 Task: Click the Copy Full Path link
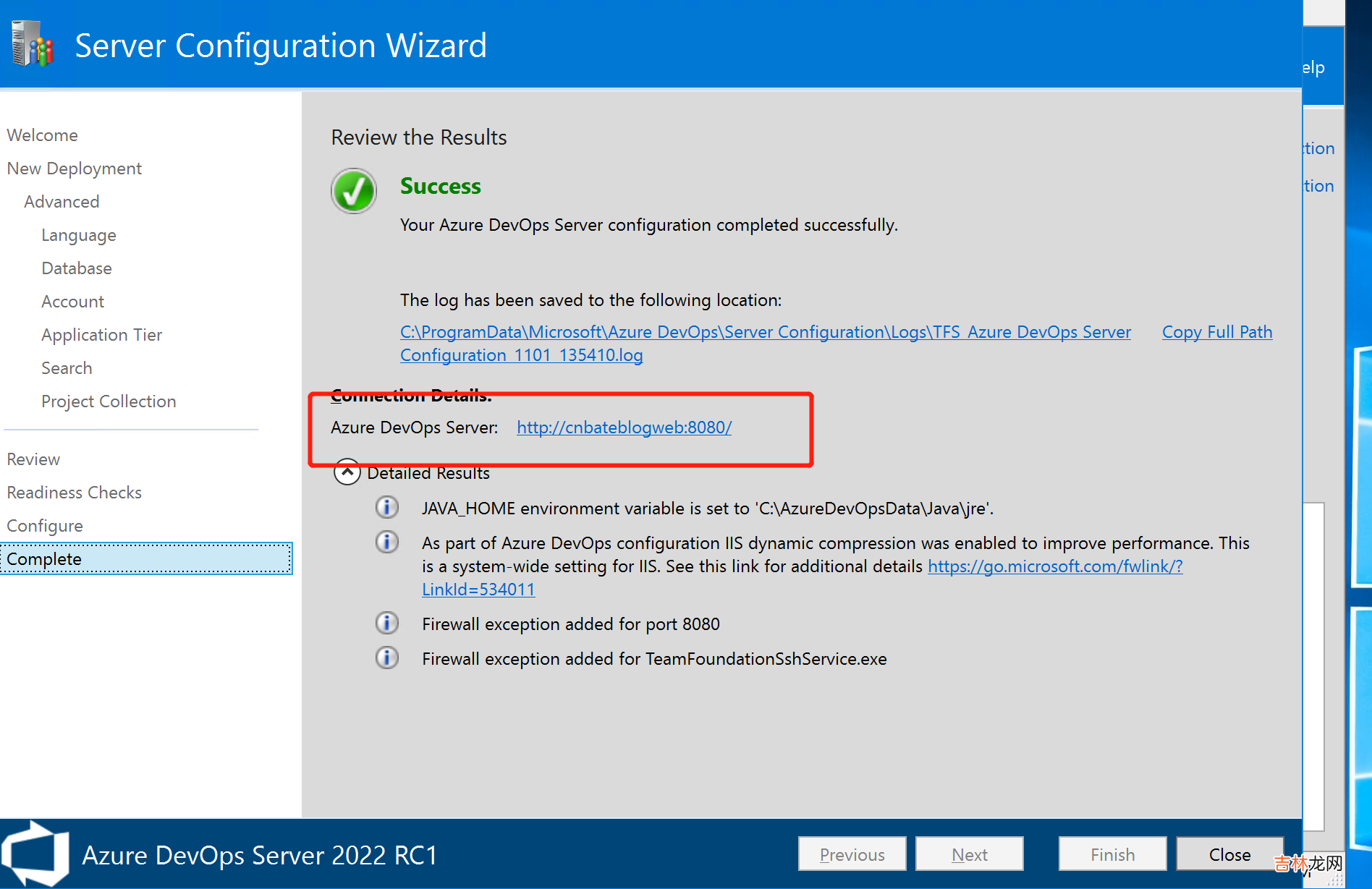click(1216, 332)
